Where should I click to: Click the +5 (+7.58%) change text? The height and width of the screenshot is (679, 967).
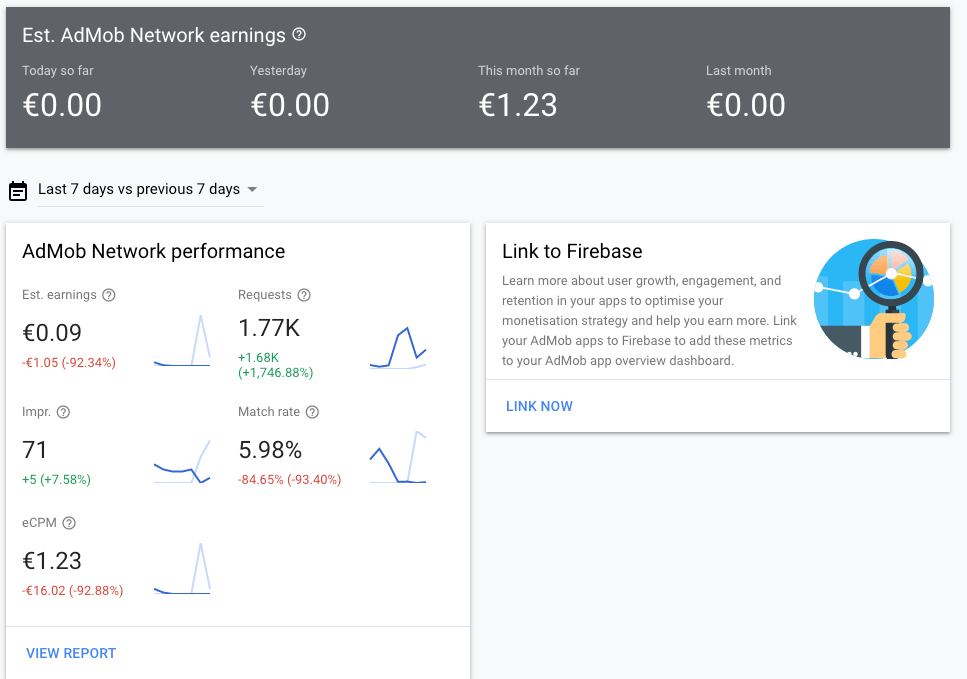(x=56, y=480)
